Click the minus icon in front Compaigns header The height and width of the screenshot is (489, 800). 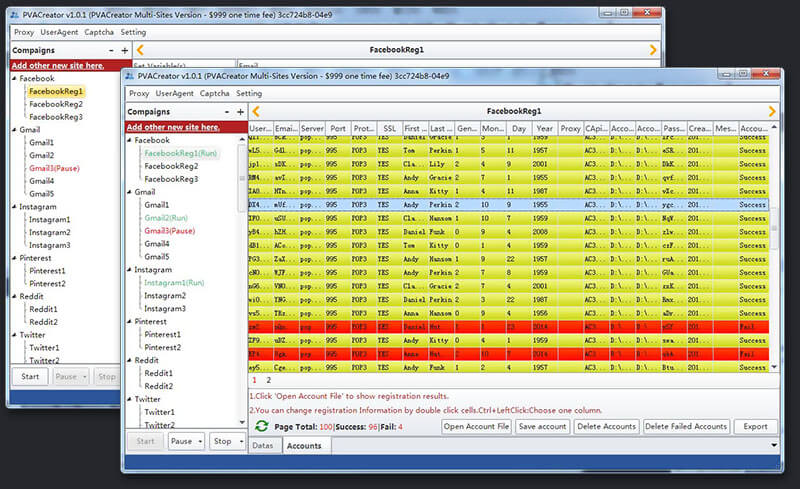[226, 112]
